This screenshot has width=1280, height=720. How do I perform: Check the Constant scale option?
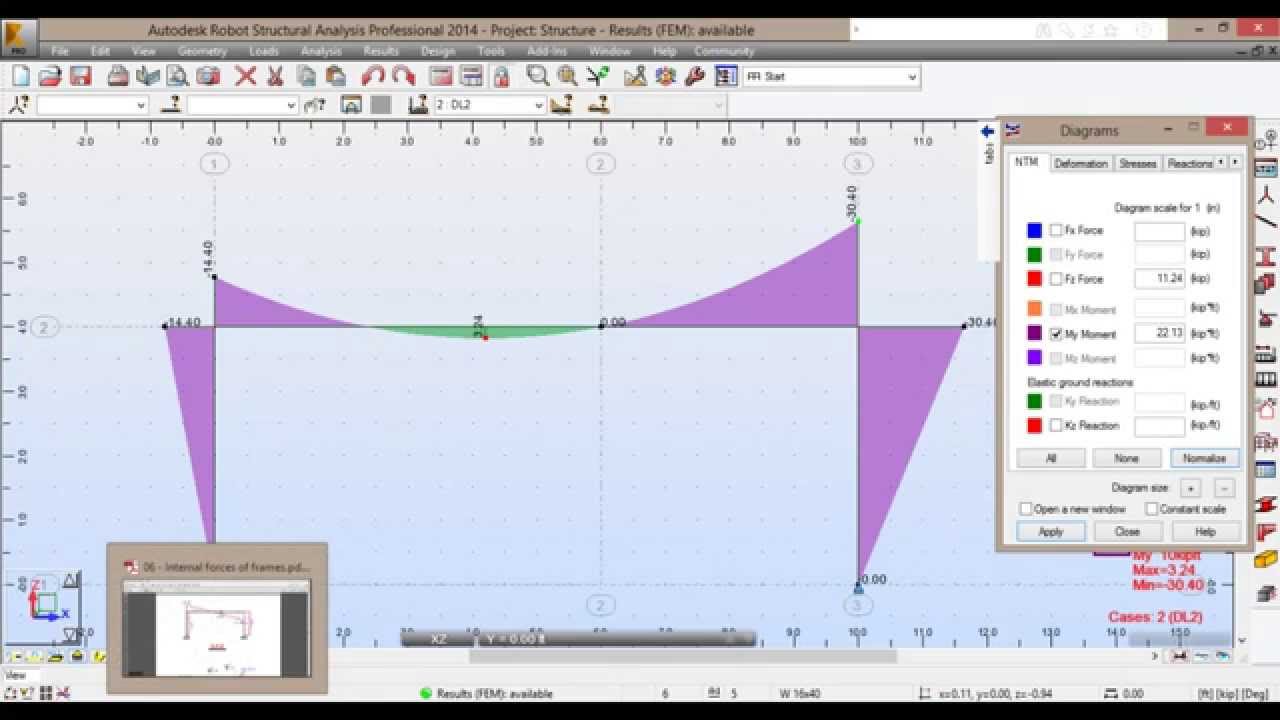tap(1152, 509)
